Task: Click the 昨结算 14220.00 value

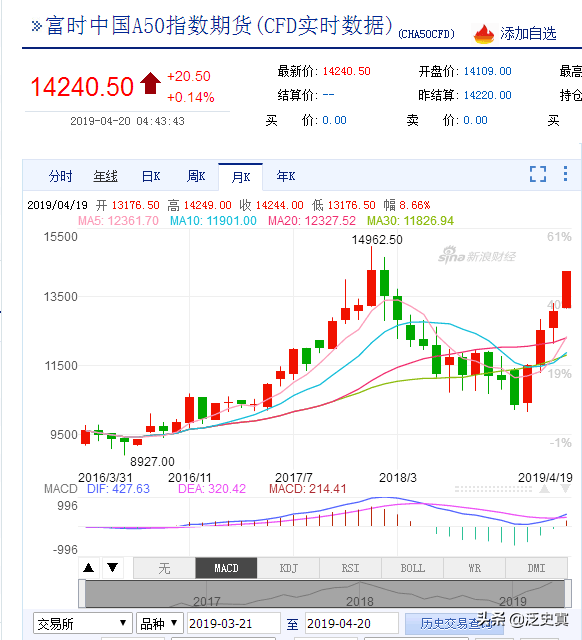Action: click(x=487, y=95)
